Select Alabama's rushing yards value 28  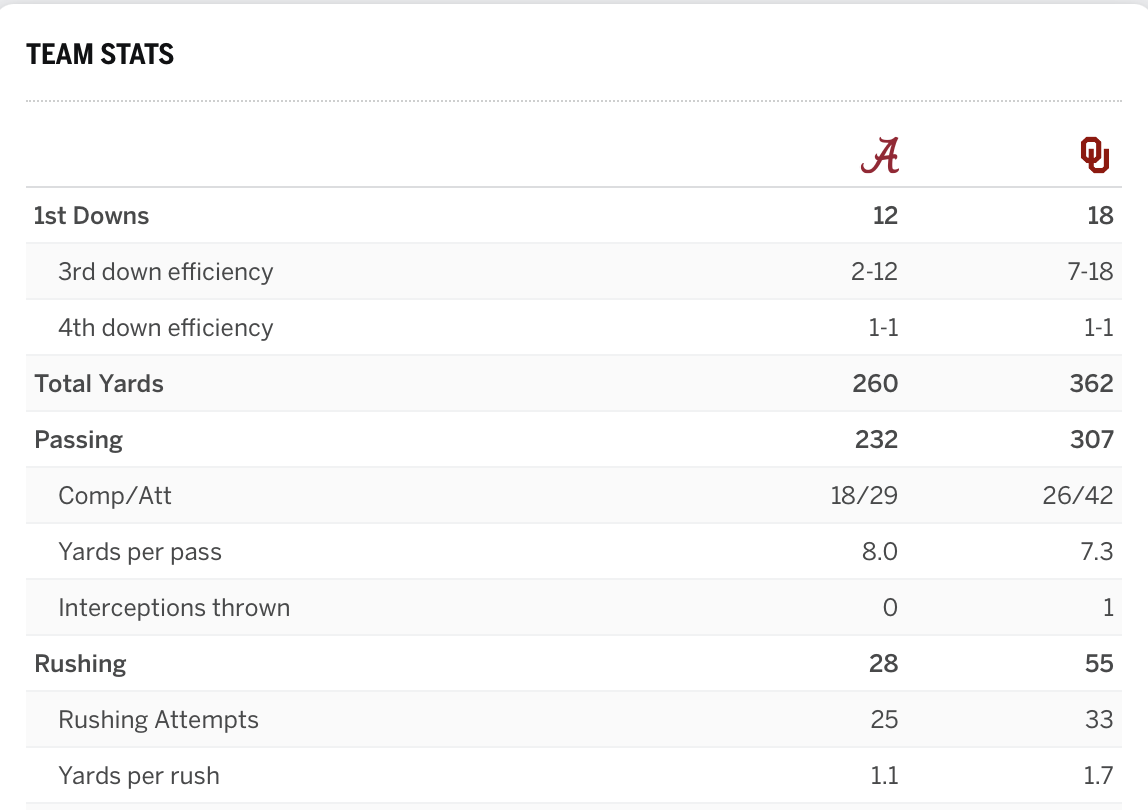tap(883, 664)
